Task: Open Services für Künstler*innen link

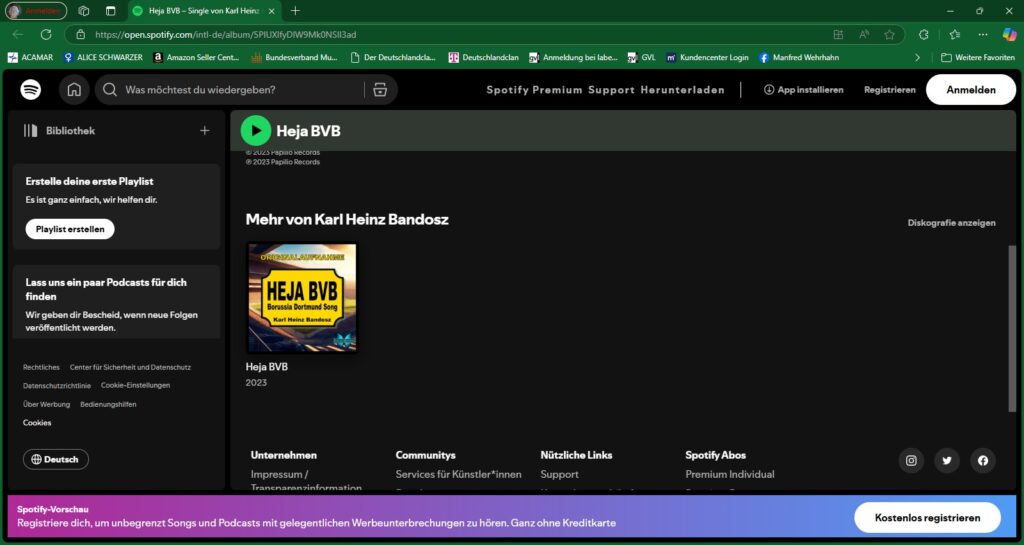Action: pyautogui.click(x=458, y=475)
